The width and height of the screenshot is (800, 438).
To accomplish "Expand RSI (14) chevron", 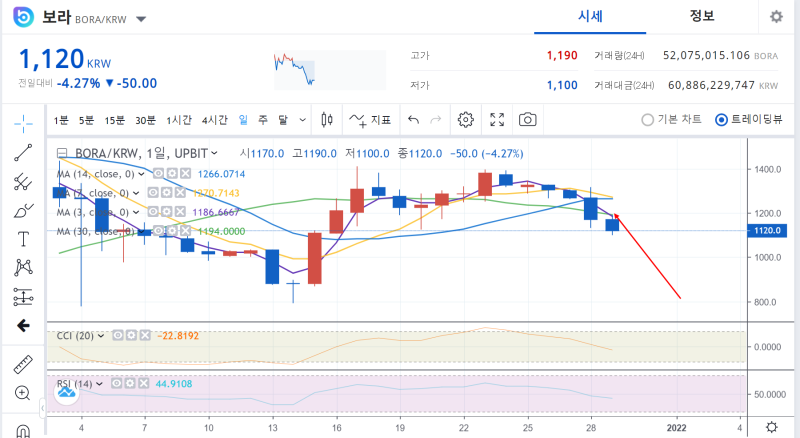I will (99, 383).
